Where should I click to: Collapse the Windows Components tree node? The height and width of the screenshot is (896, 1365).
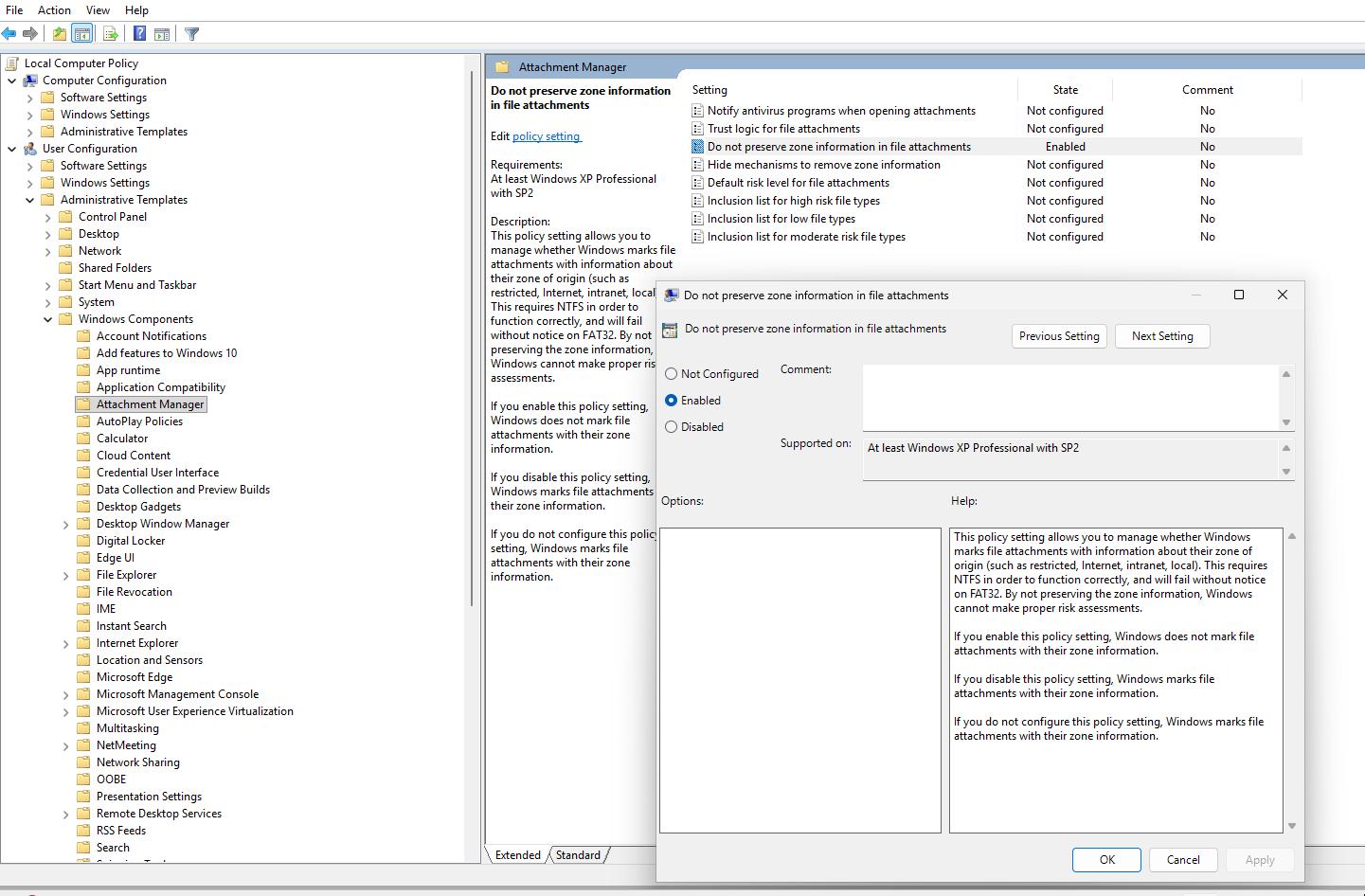point(48,319)
